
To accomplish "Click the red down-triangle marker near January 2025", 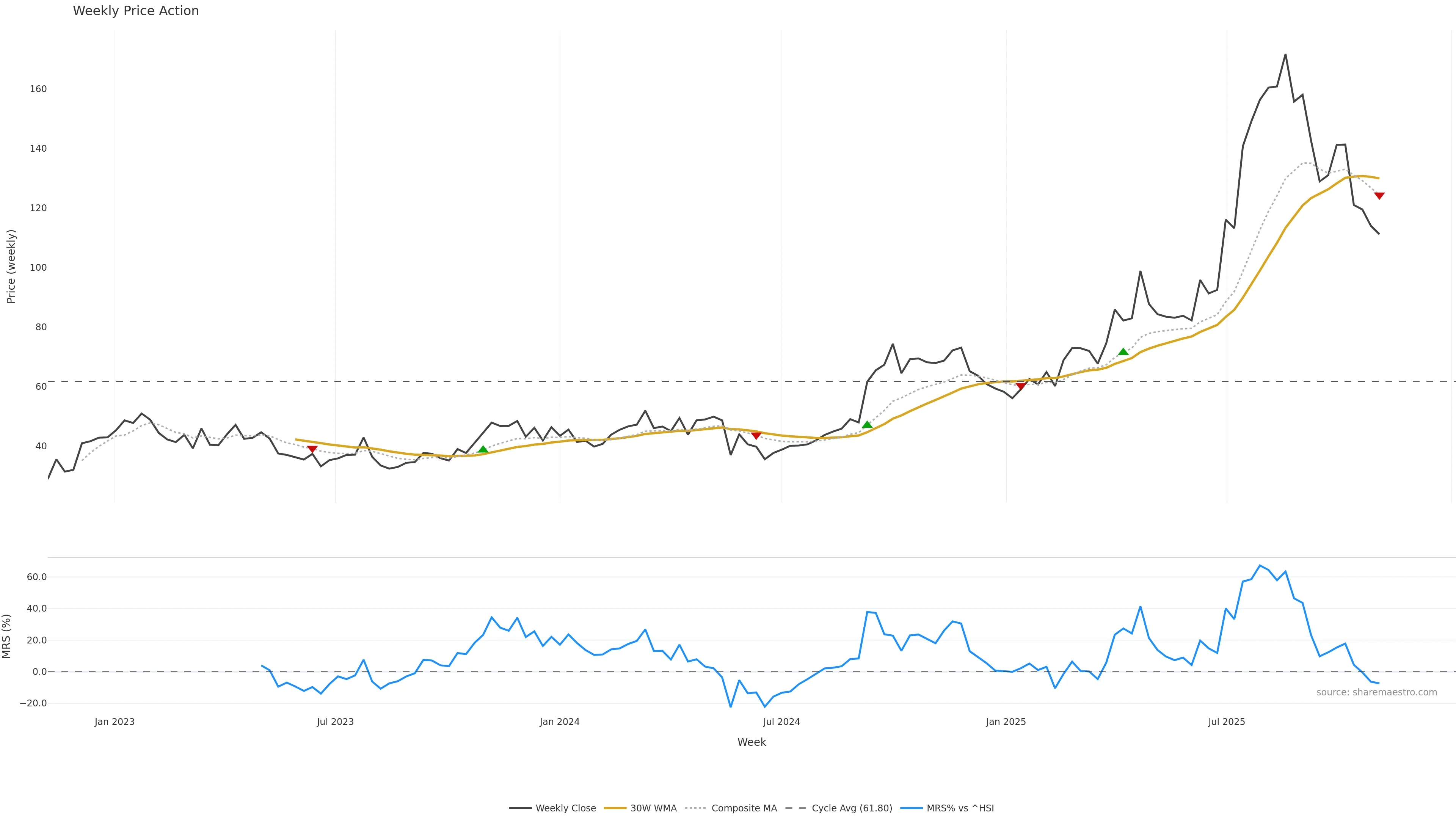I will click(1021, 386).
